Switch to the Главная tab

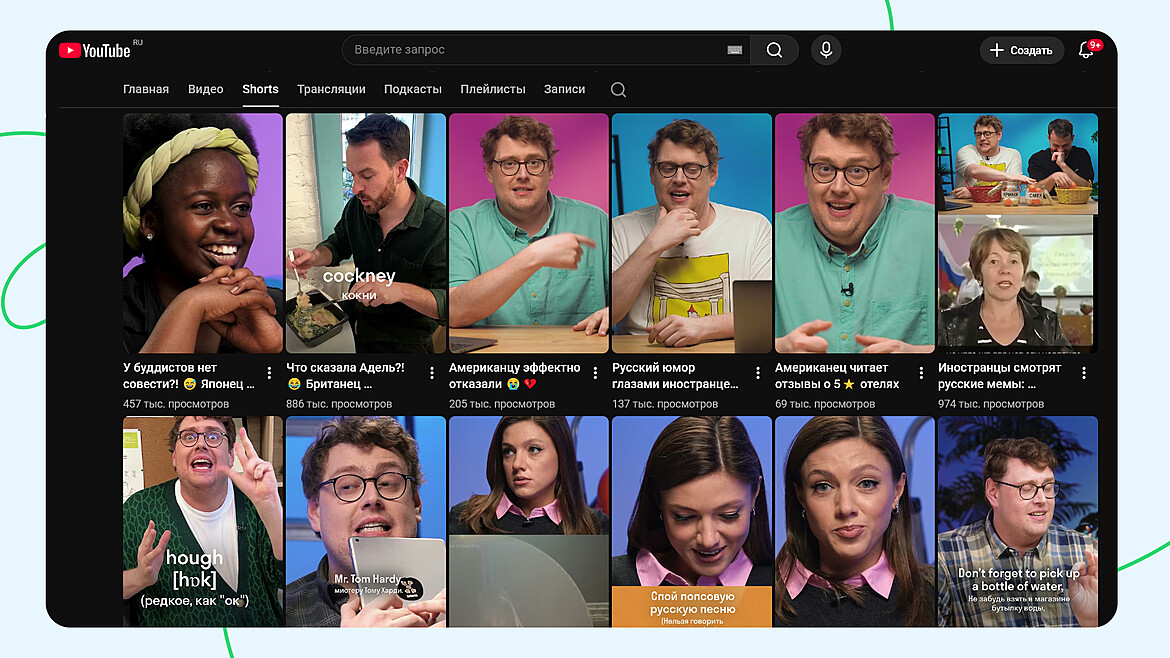[x=146, y=89]
